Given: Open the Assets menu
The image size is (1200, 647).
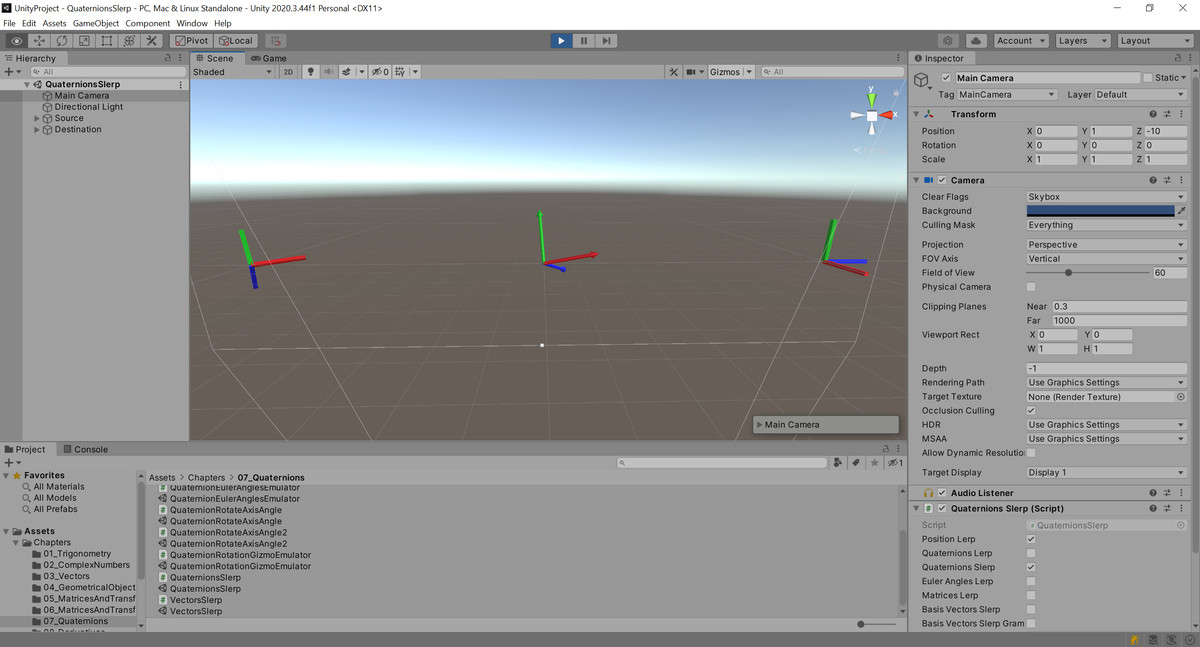Looking at the screenshot, I should (55, 23).
